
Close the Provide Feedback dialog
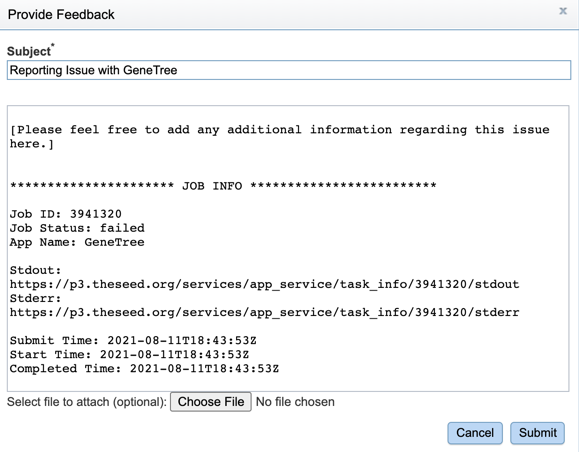coord(563,11)
